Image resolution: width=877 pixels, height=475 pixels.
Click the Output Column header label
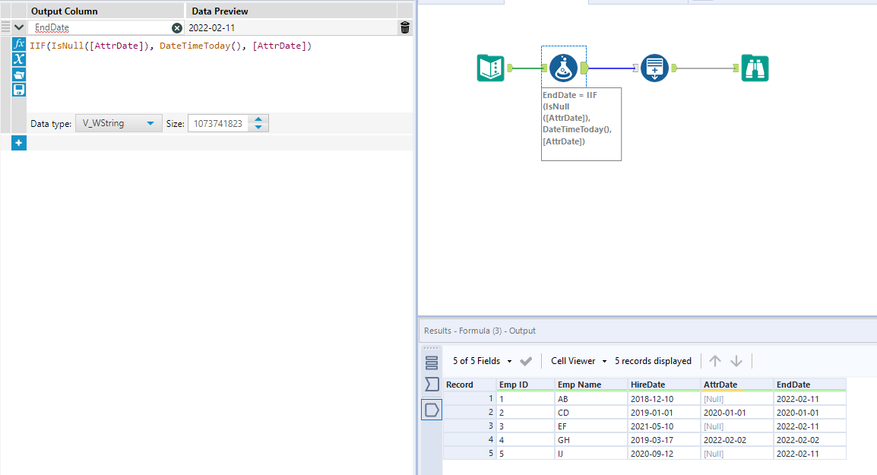[64, 11]
